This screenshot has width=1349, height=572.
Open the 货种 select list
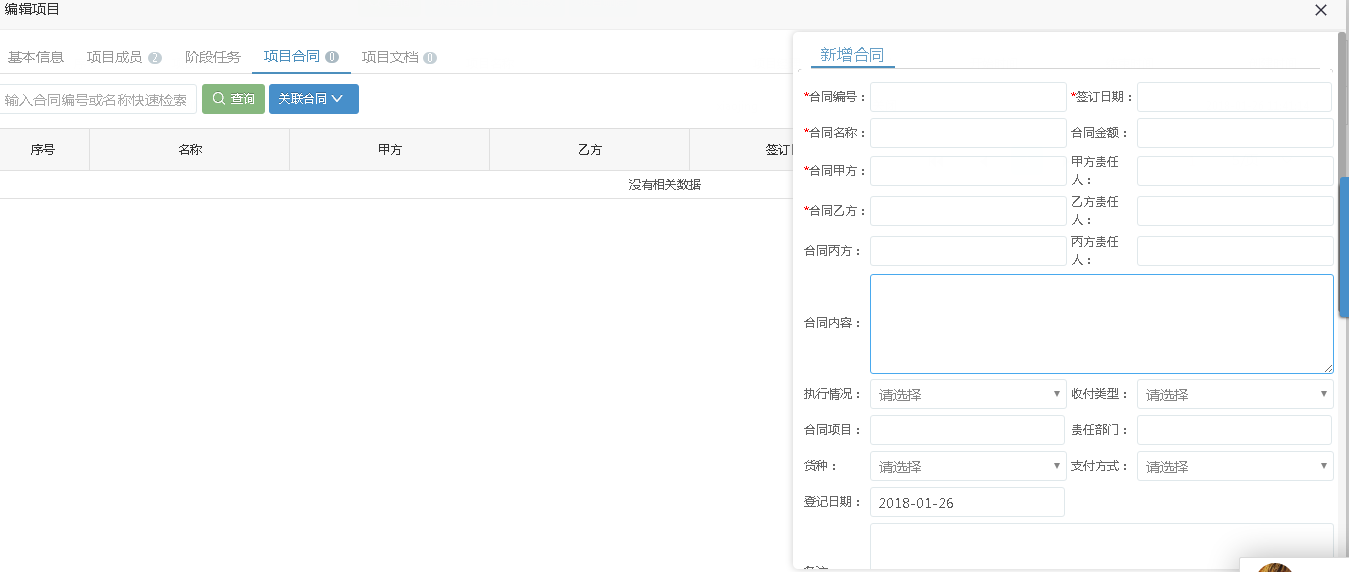click(967, 466)
